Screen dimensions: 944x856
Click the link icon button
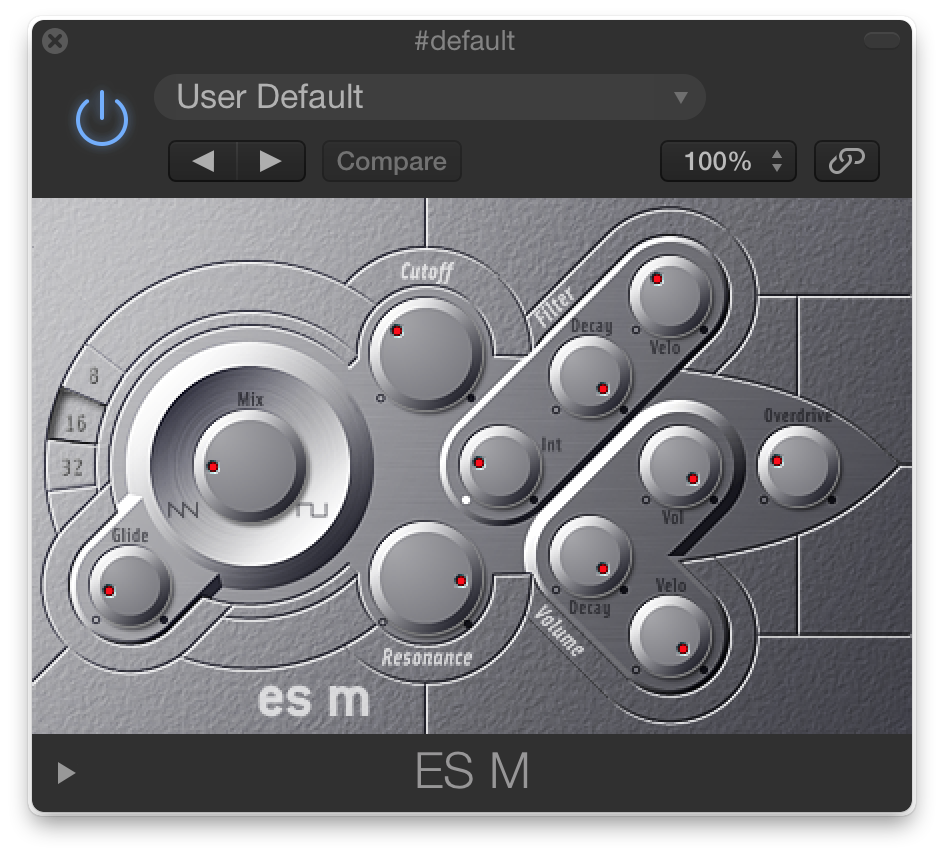click(846, 161)
